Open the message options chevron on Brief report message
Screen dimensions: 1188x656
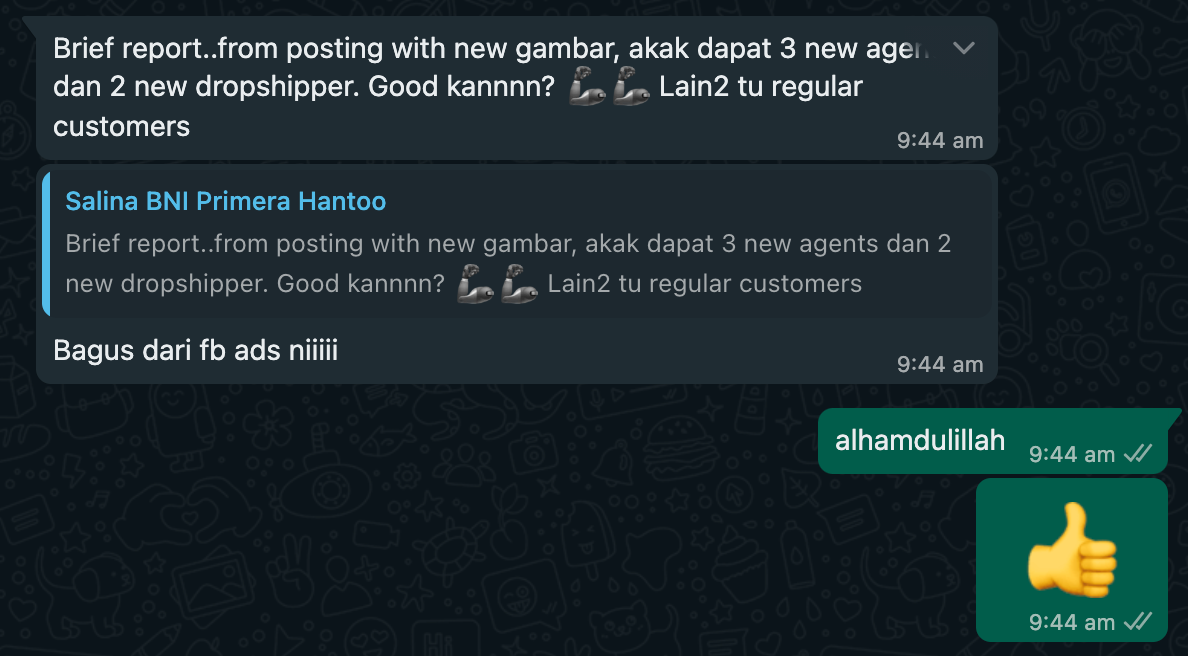(964, 48)
